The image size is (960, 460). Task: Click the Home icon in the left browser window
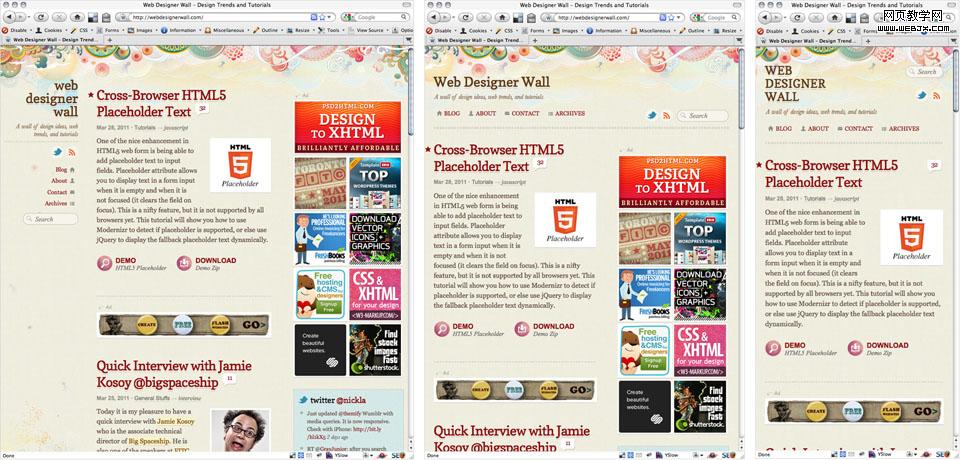point(77,17)
